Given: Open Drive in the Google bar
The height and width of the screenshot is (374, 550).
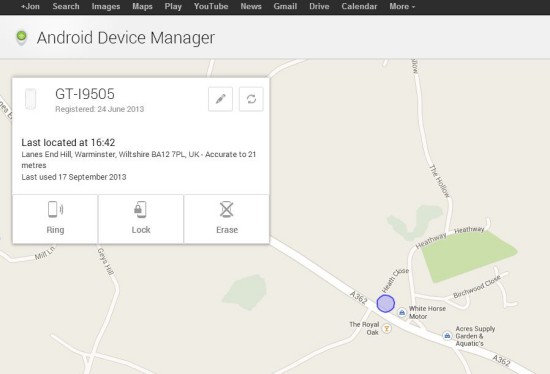Looking at the screenshot, I should (319, 6).
